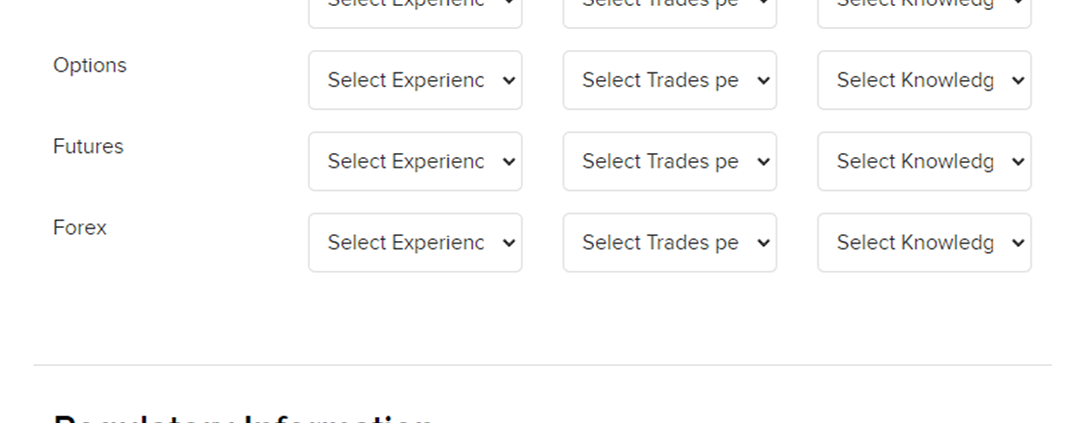This screenshot has width=1080, height=423.
Task: Click the chevron arrow on Futures trades select
Action: click(x=763, y=161)
